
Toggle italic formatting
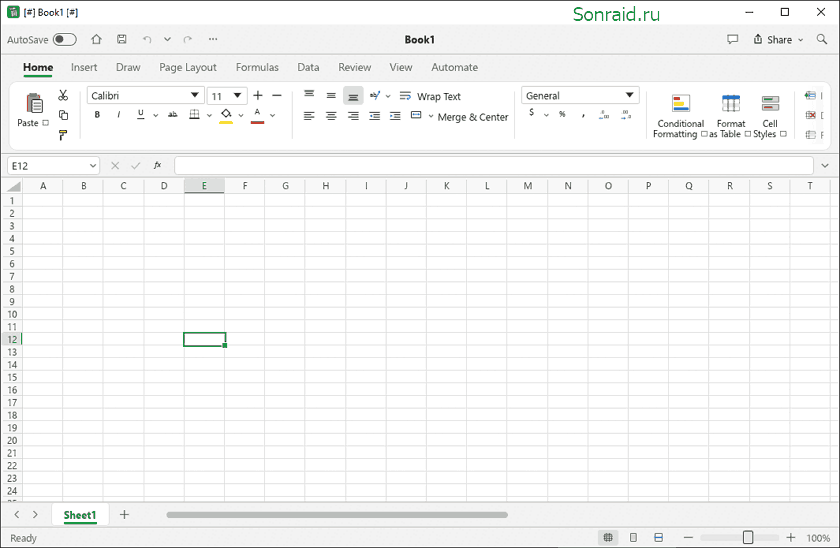tap(118, 115)
